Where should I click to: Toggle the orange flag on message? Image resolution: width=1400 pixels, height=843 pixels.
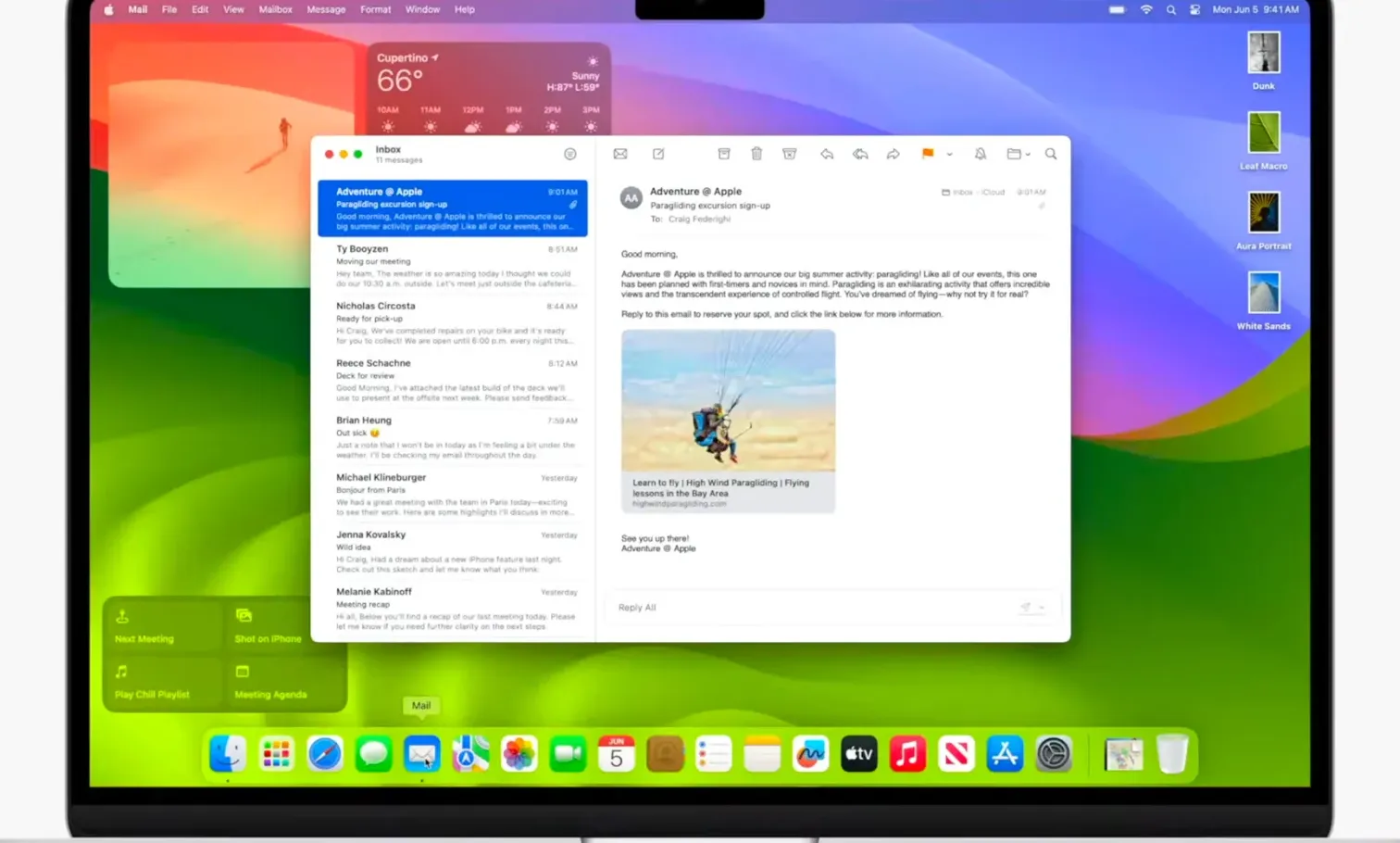(927, 154)
